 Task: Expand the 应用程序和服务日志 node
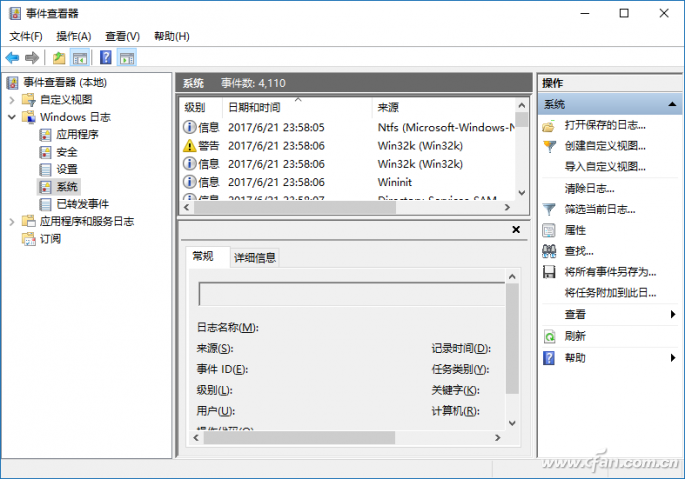[x=12, y=221]
